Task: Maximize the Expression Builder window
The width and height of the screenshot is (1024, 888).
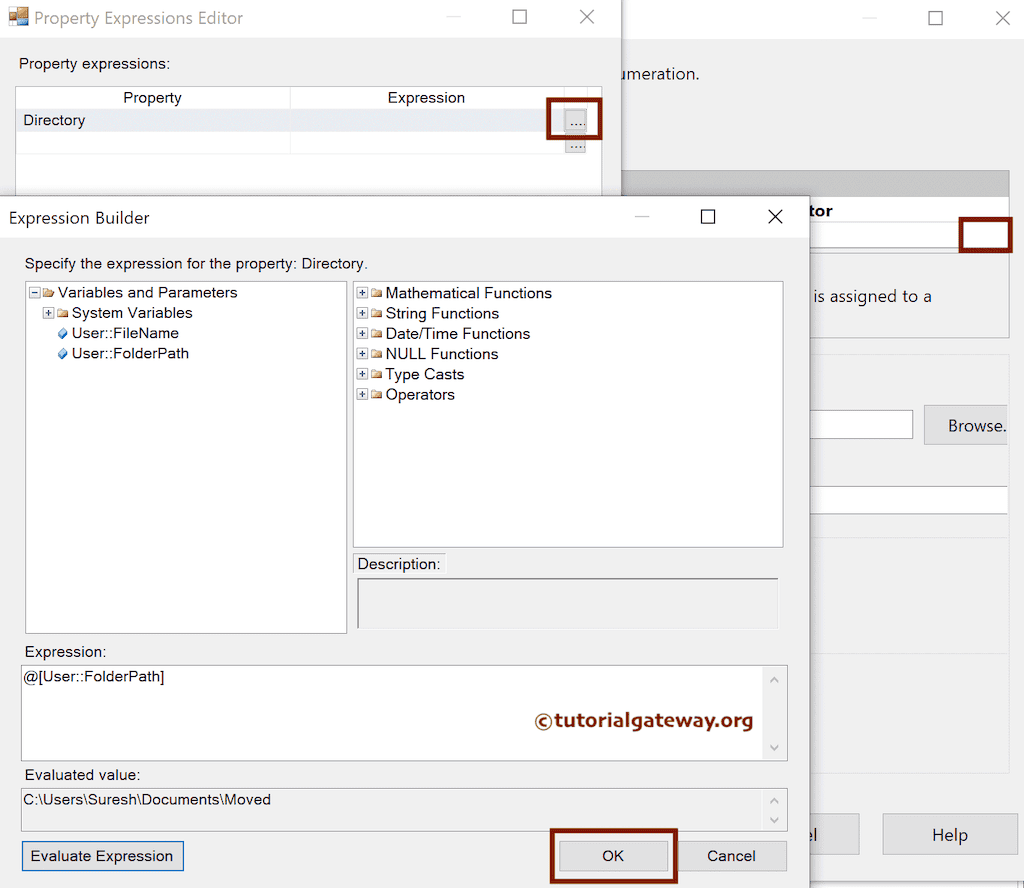Action: (x=708, y=217)
